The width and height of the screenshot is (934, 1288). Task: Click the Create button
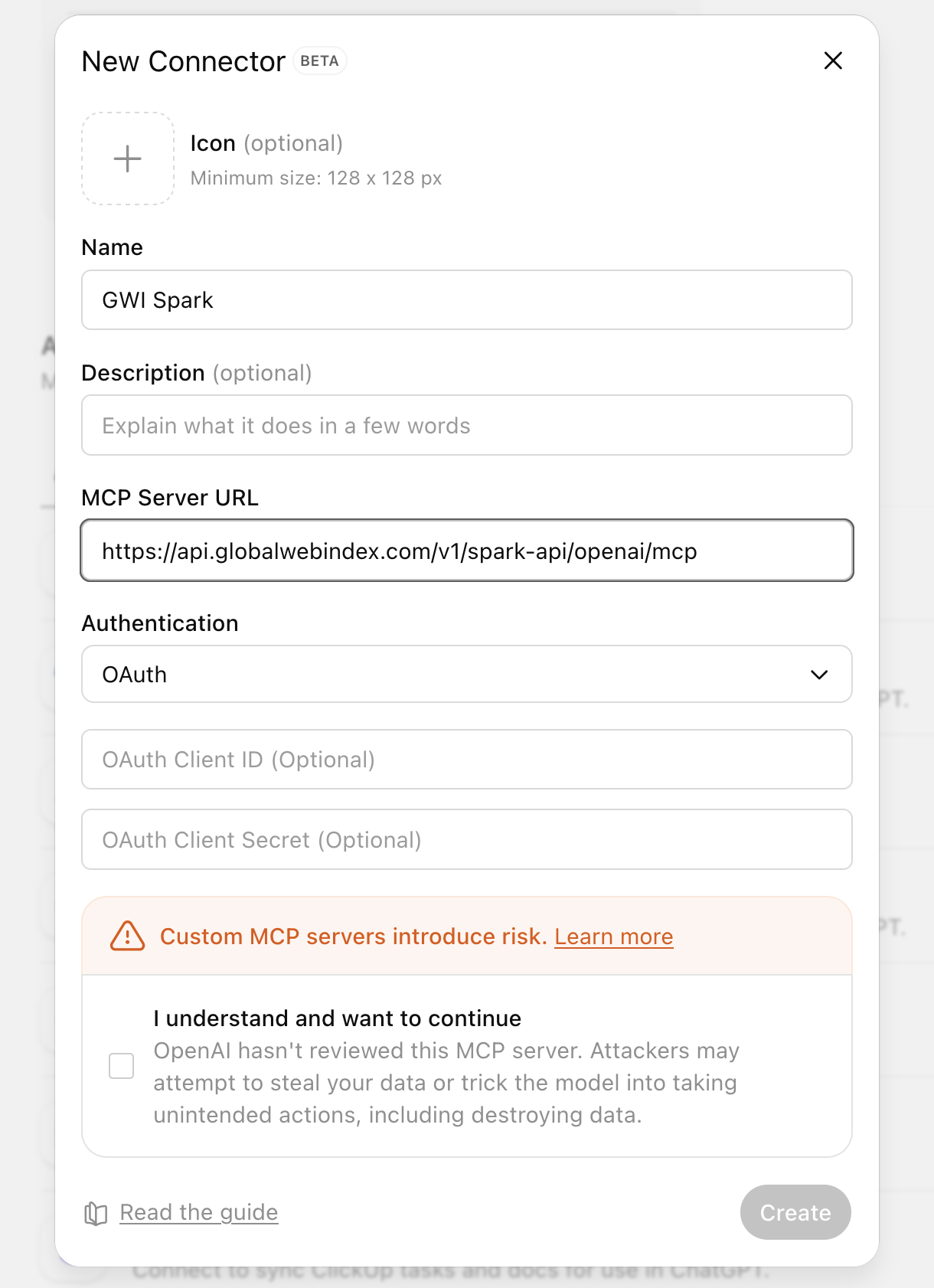[x=795, y=1212]
